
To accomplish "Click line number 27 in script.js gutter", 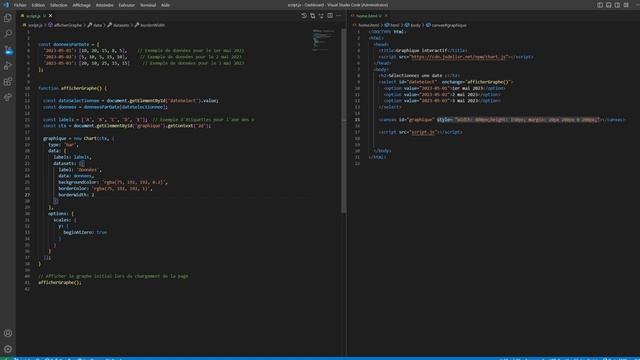I will [27, 195].
